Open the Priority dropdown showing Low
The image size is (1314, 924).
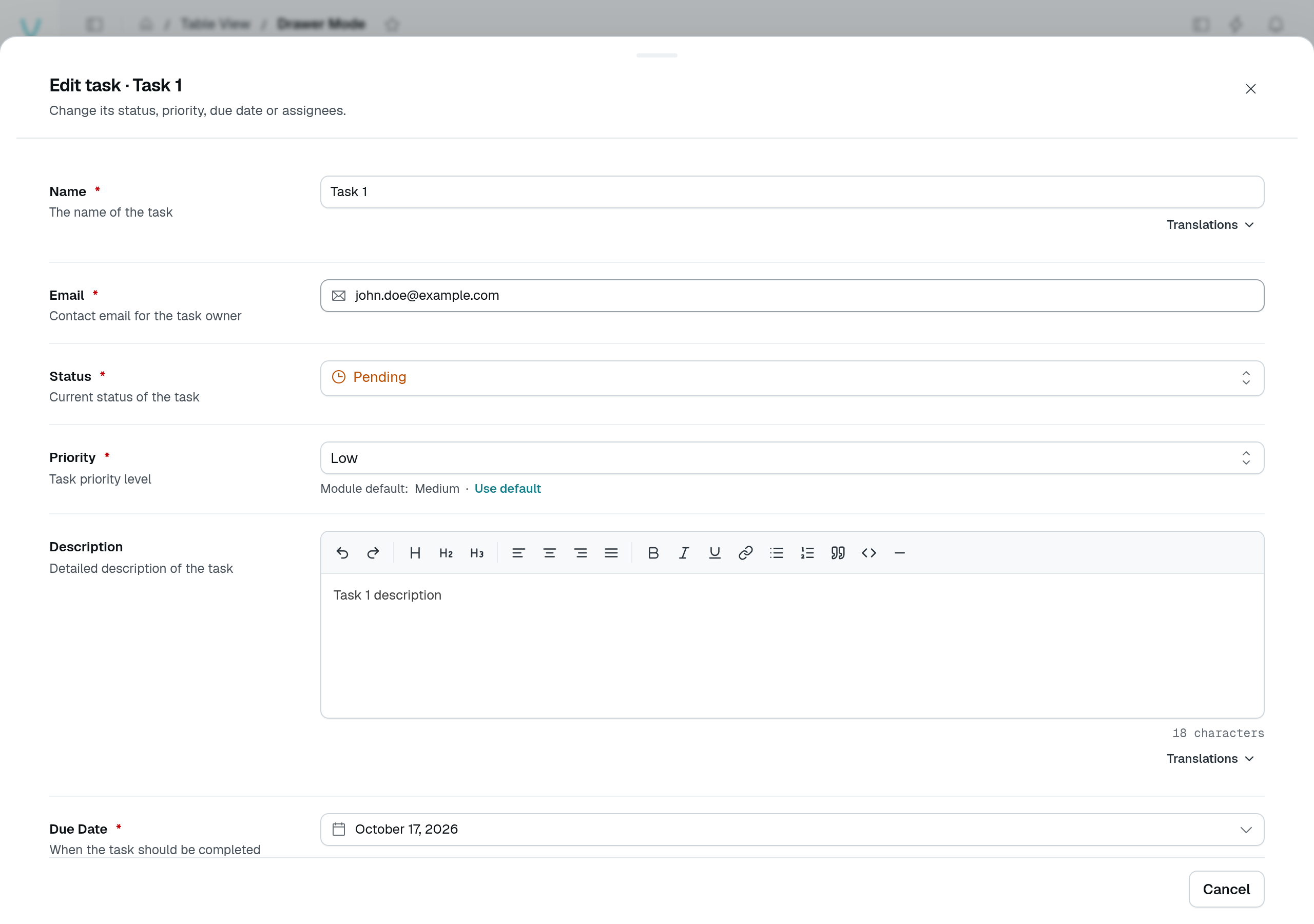click(x=792, y=457)
